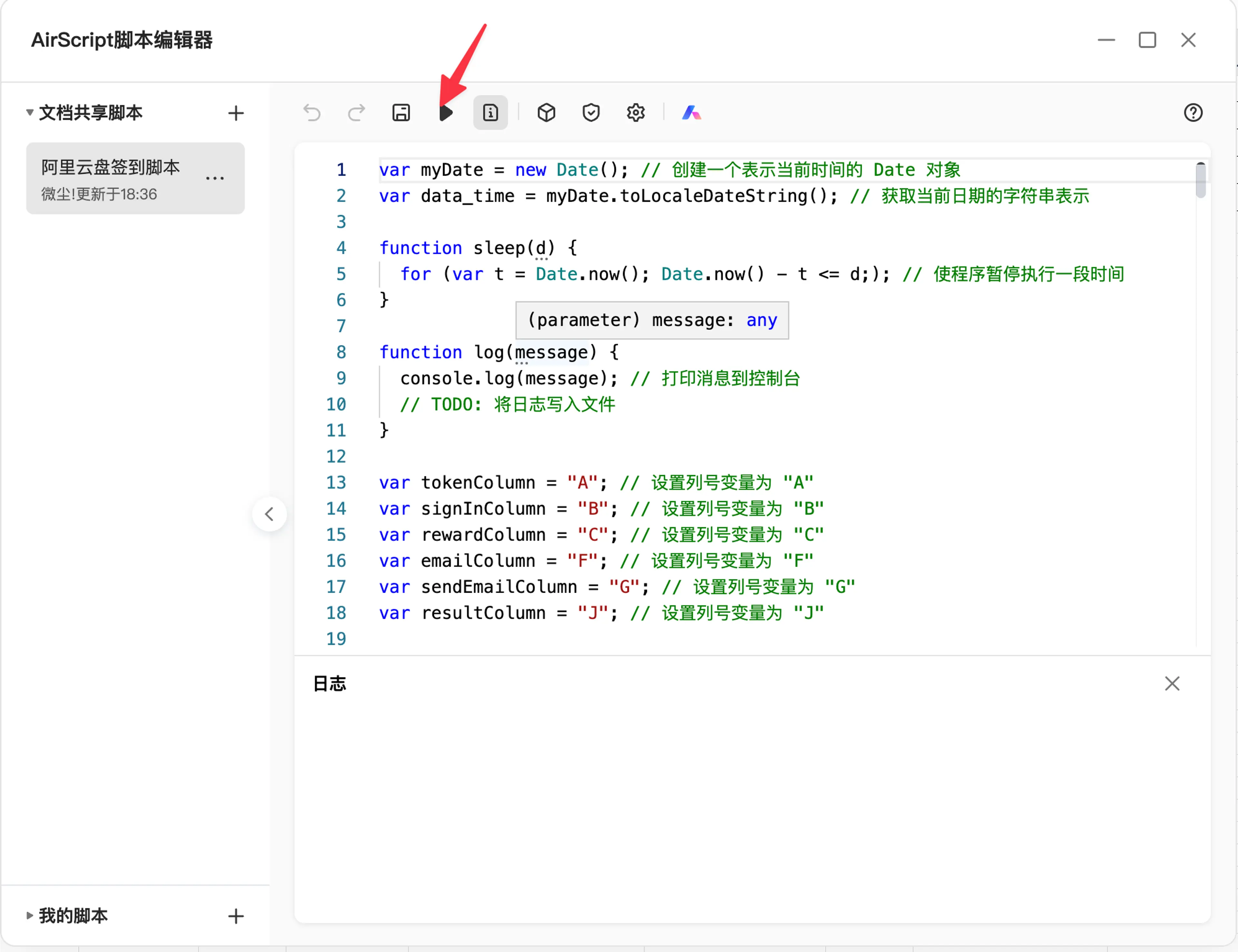Viewport: 1238px width, 952px height.
Task: Click the 'function sleep(d)' line
Action: [478, 248]
